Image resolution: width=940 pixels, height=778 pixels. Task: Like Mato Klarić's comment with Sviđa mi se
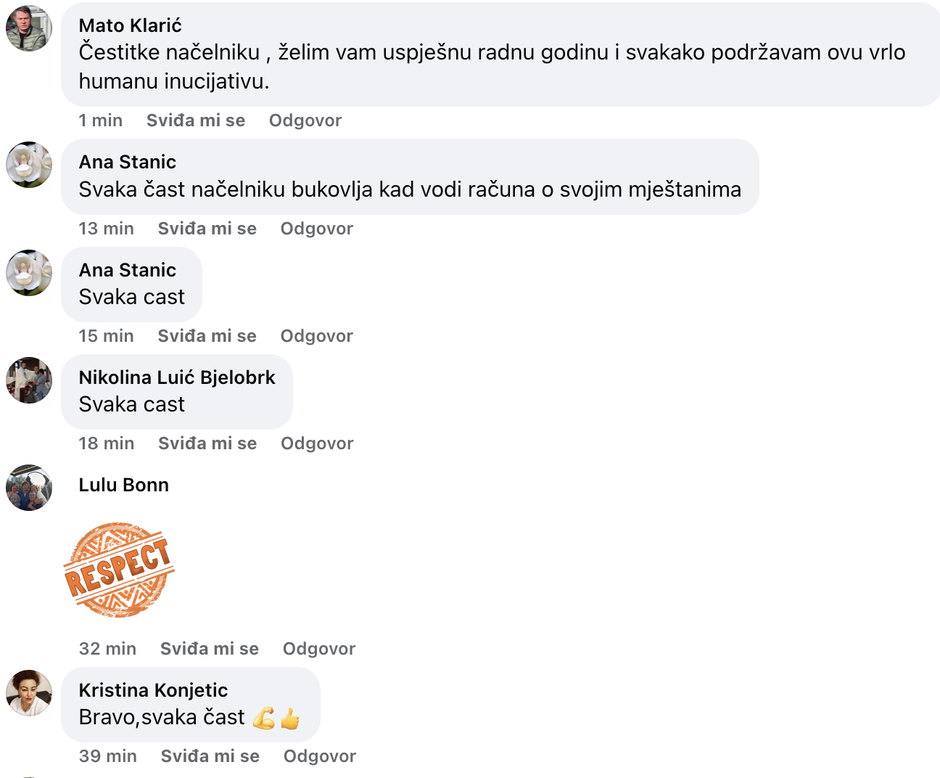195,120
